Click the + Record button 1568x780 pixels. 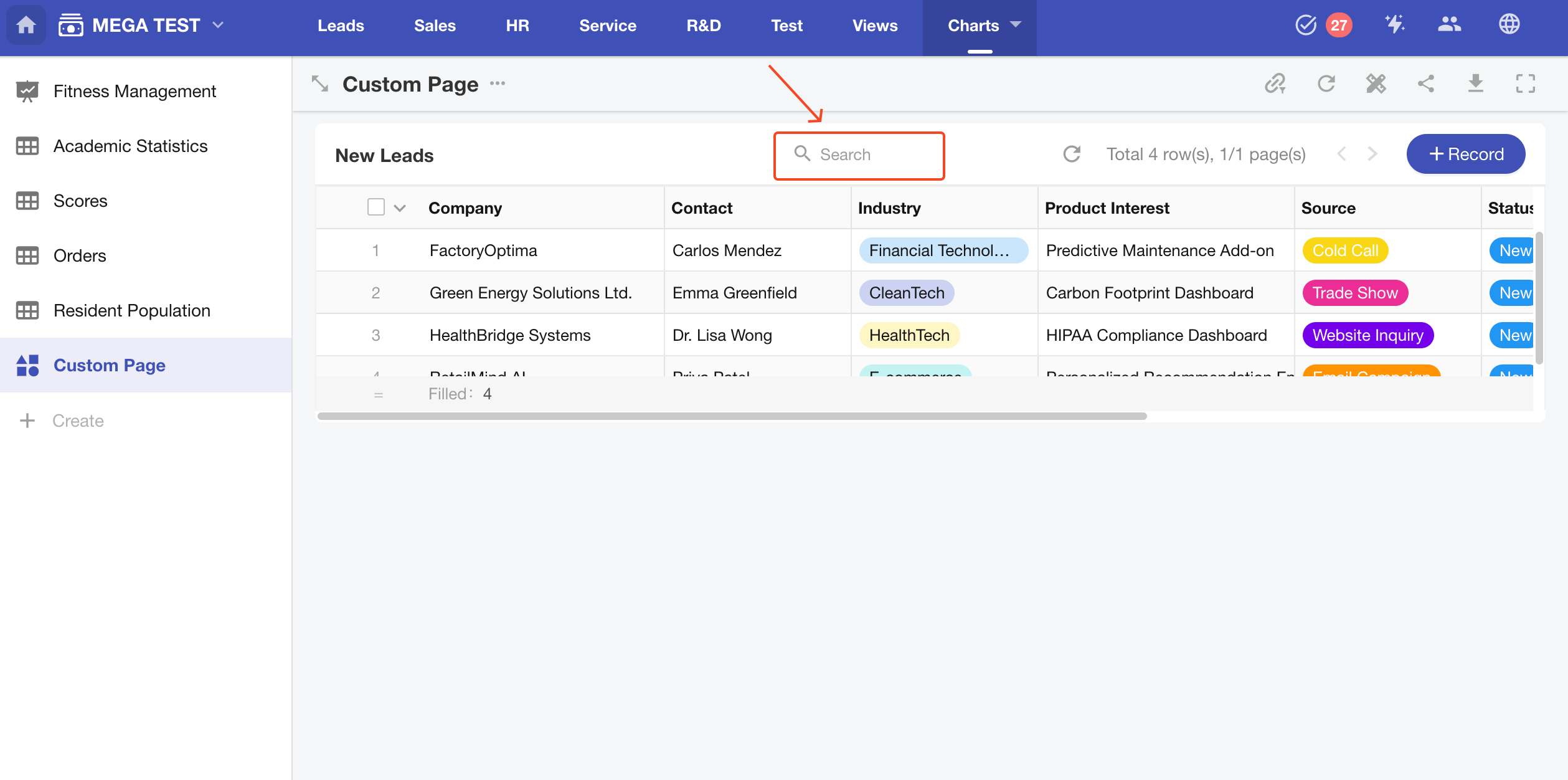click(x=1466, y=154)
